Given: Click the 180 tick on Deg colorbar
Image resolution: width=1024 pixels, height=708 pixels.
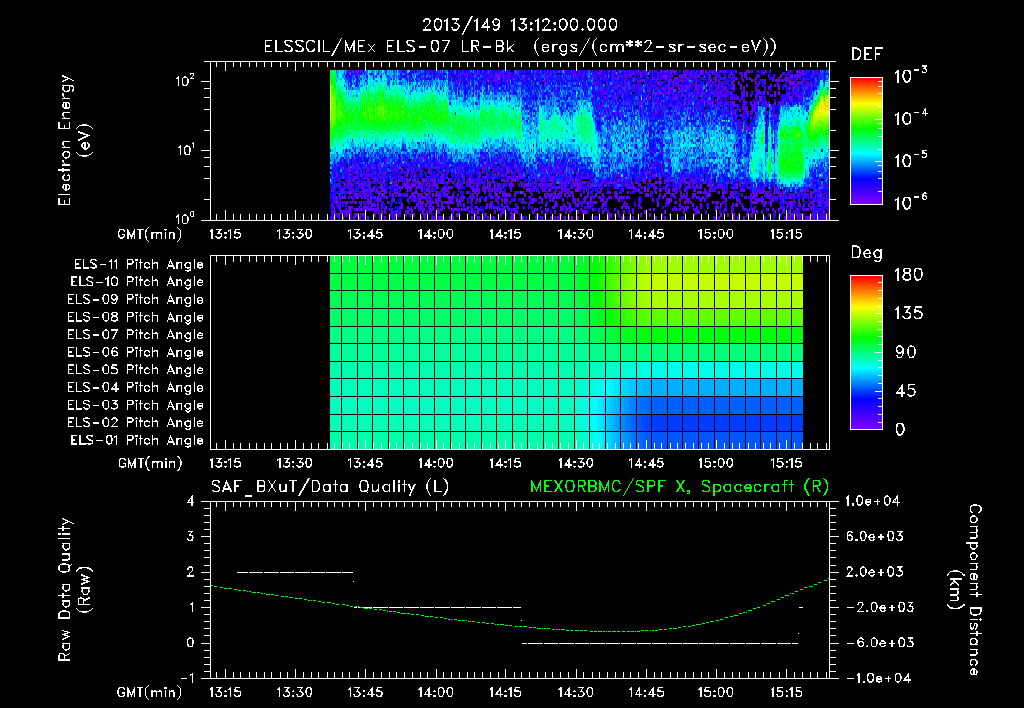Looking at the screenshot, I should coord(908,275).
